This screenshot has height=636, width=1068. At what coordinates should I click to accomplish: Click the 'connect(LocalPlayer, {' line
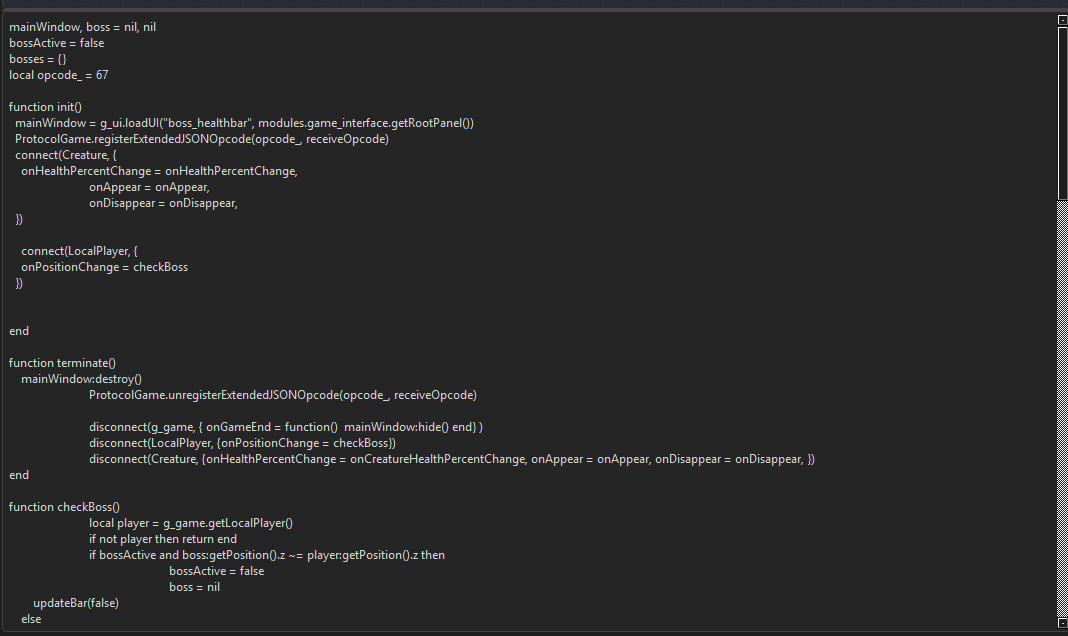[x=79, y=251]
